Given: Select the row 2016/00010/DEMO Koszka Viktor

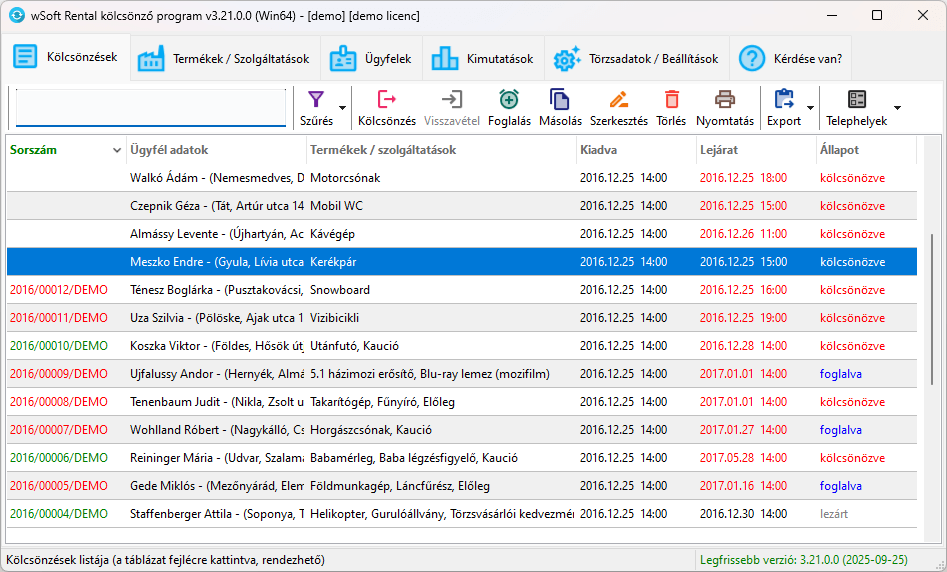Looking at the screenshot, I should [x=462, y=346].
